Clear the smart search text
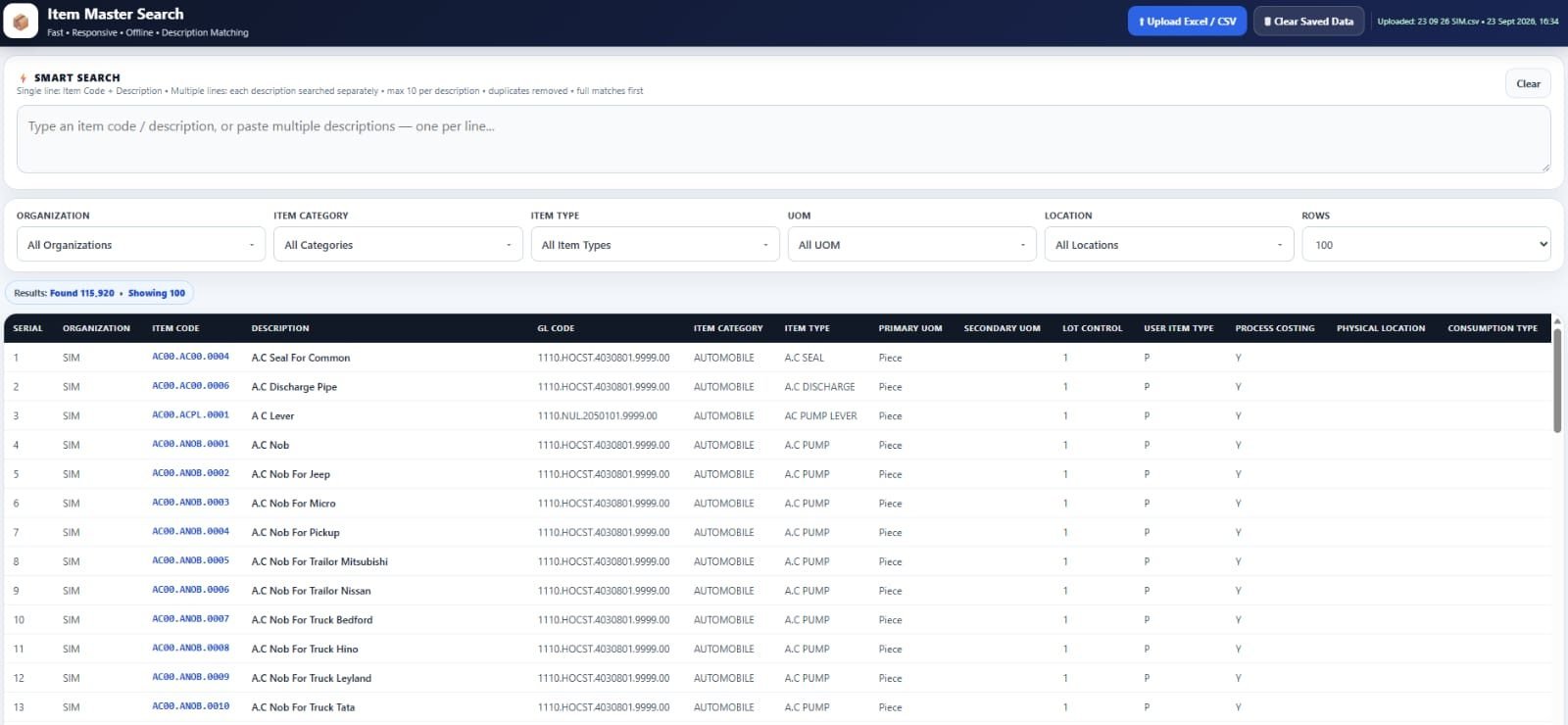Screen dimensions: 1568x725 1528,84
